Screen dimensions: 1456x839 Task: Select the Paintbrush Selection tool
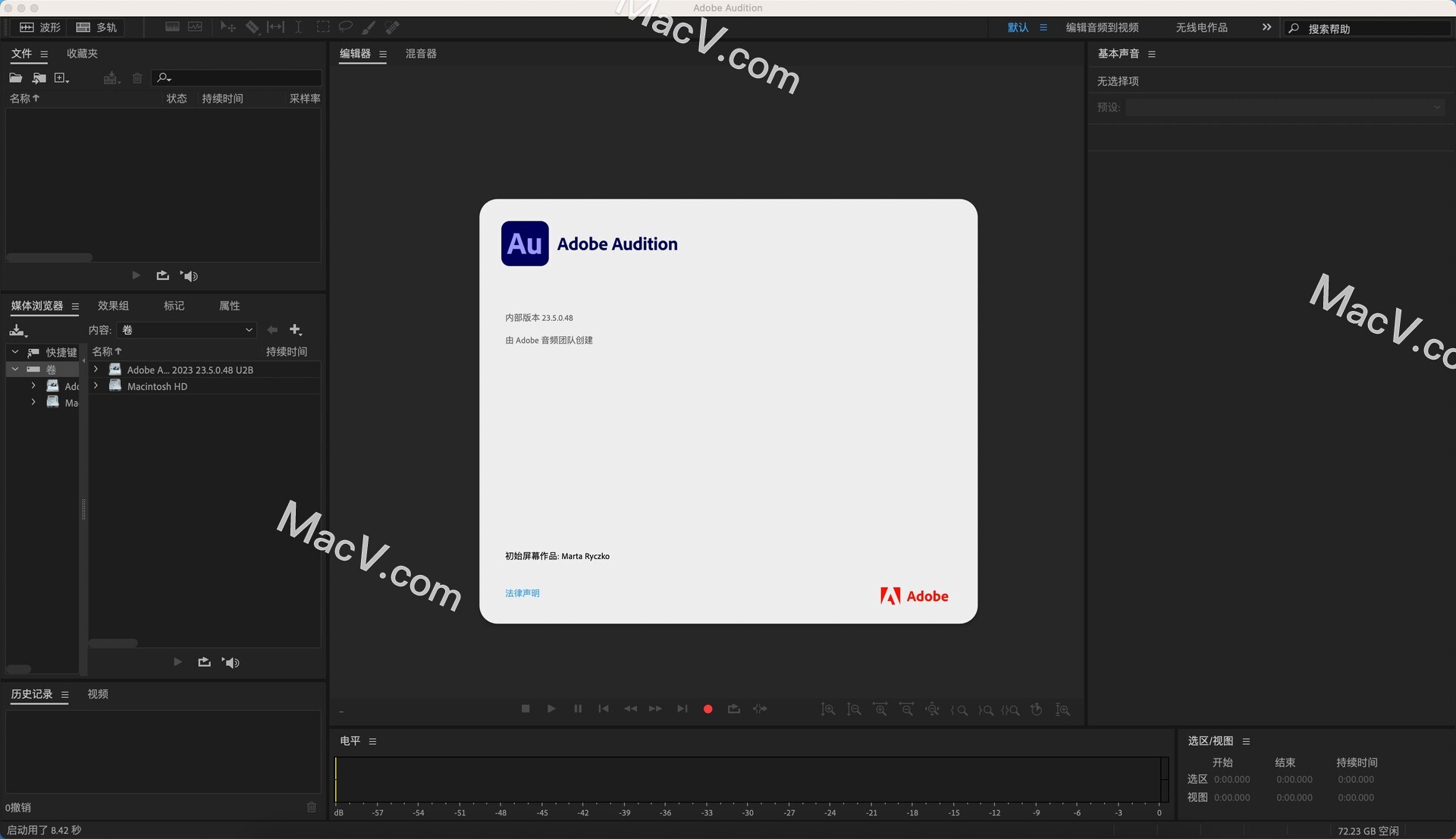(x=369, y=27)
